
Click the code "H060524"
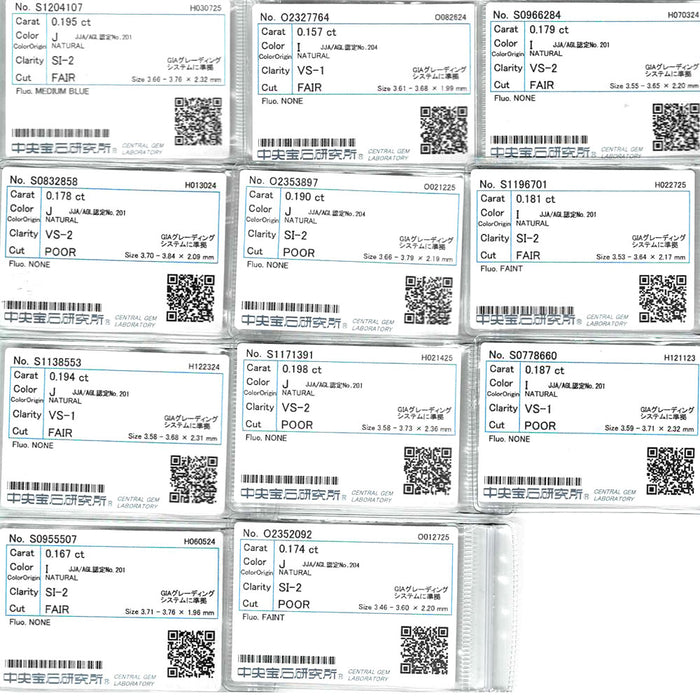[x=200, y=542]
